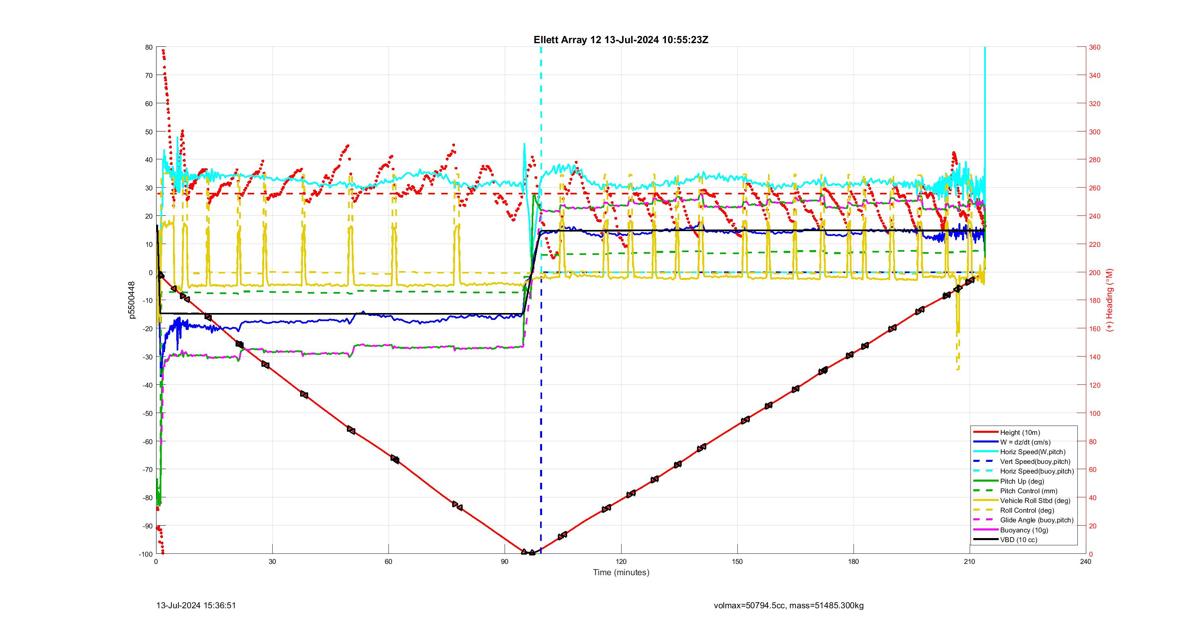The height and width of the screenshot is (622, 1200).
Task: Click the 'Buoyancy (10g)' legend entry
Action: pyautogui.click(x=1024, y=531)
